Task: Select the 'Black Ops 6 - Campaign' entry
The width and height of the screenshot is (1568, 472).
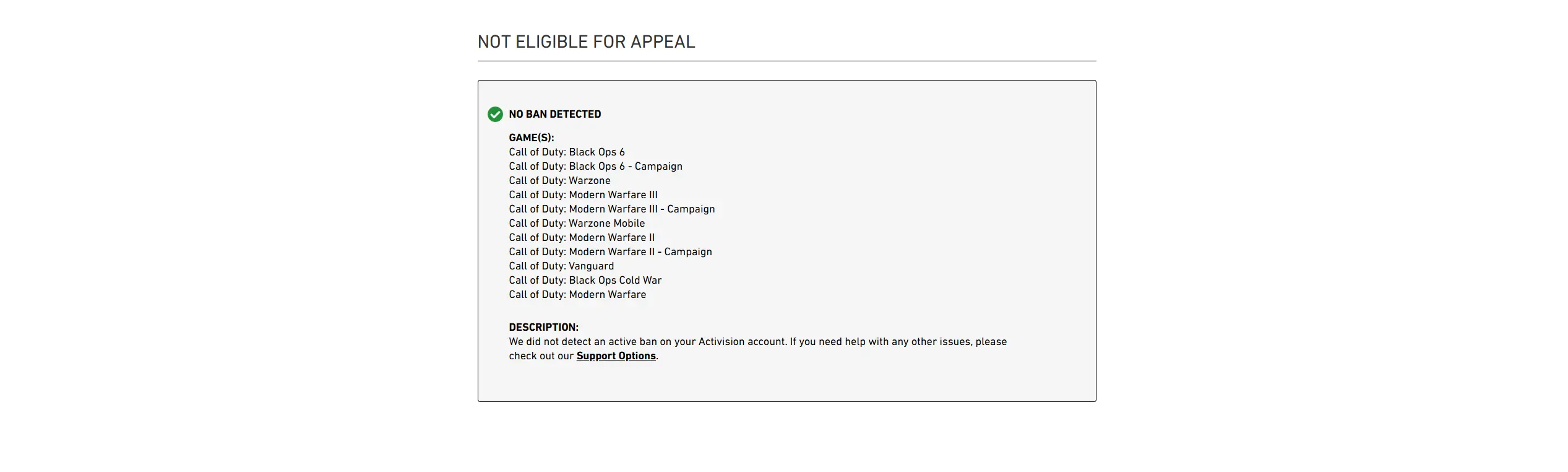Action: point(595,167)
